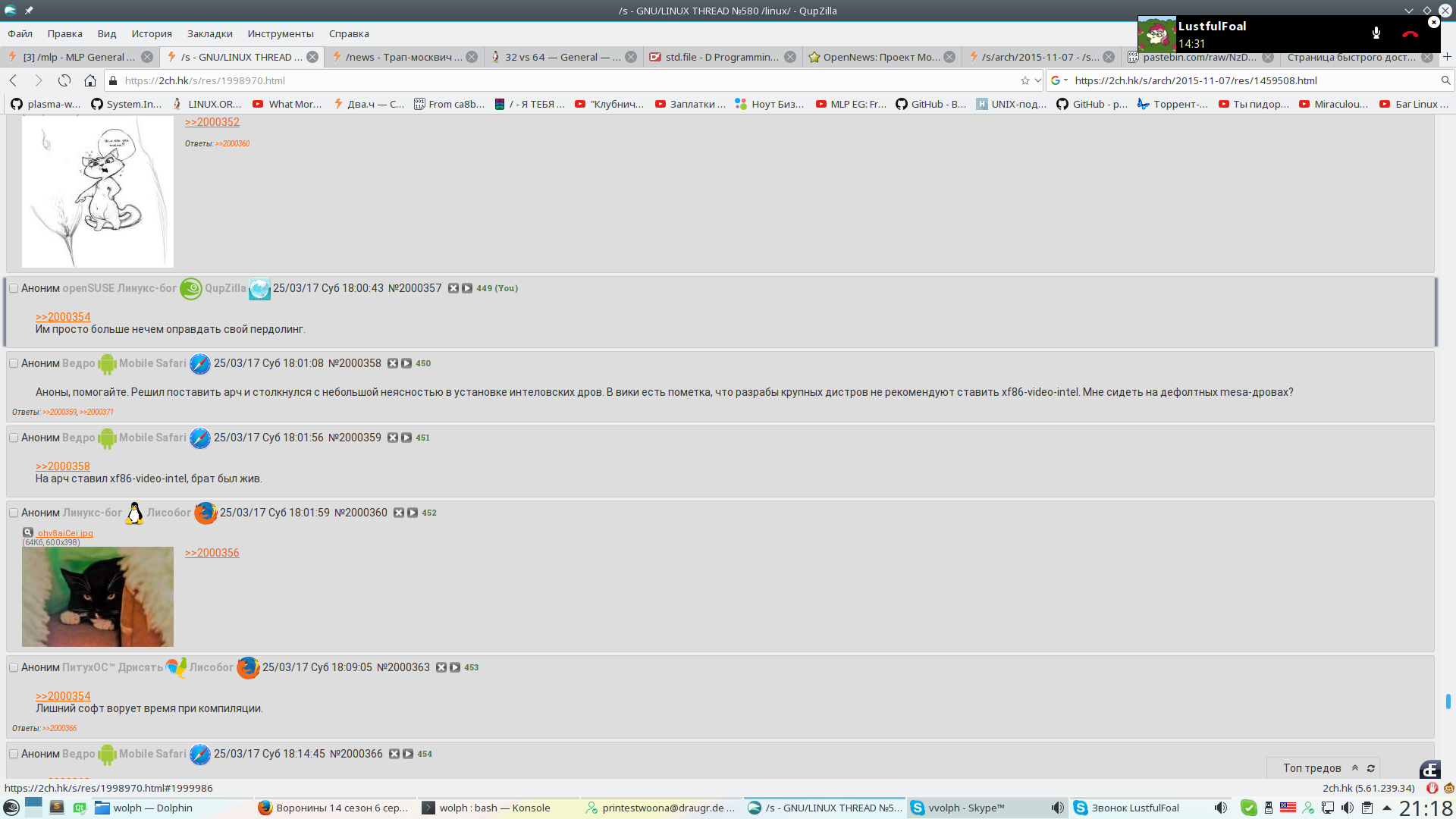Select the checkbox of post №2000359
The width and height of the screenshot is (1456, 819).
(x=14, y=438)
